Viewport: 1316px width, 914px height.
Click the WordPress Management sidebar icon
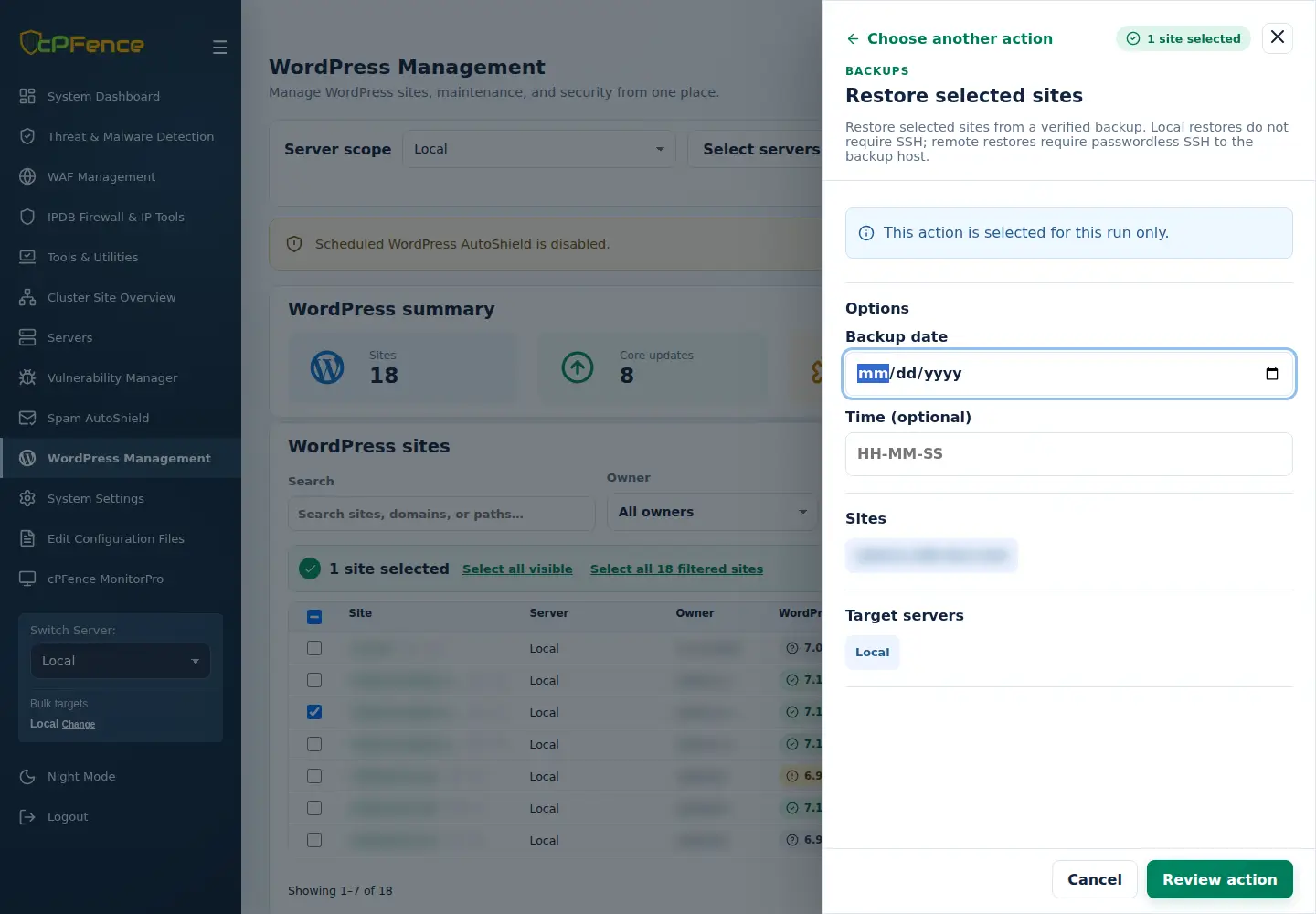click(27, 458)
